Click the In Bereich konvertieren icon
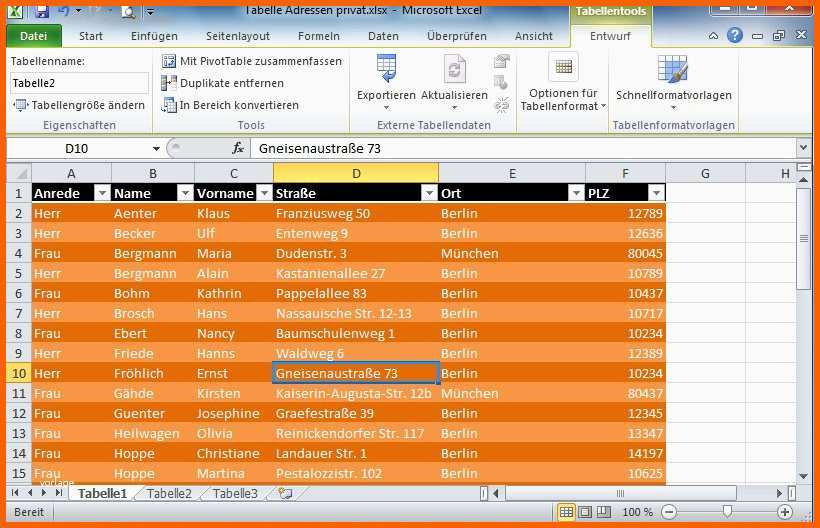This screenshot has height=528, width=820. pos(168,105)
